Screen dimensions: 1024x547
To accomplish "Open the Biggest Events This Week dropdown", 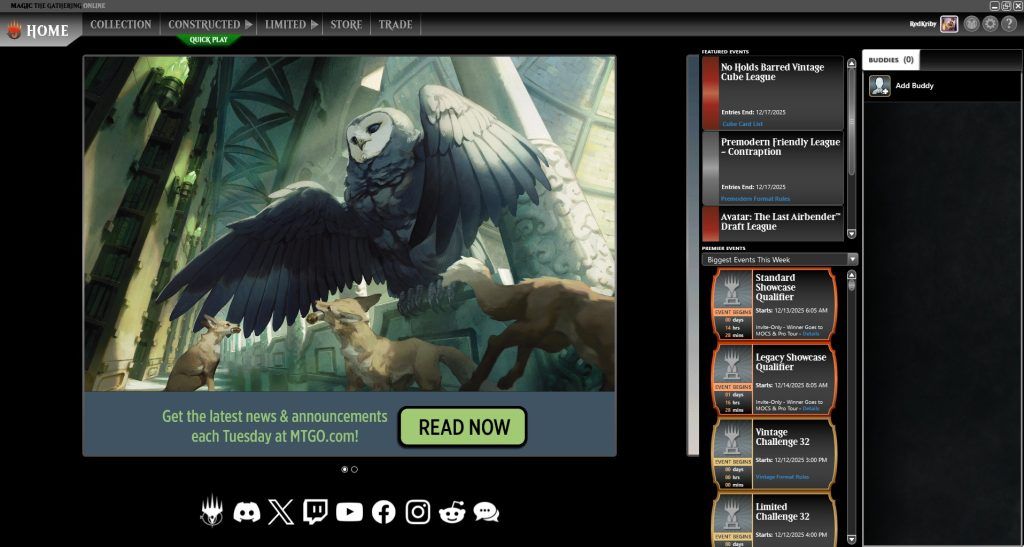I will coord(780,260).
